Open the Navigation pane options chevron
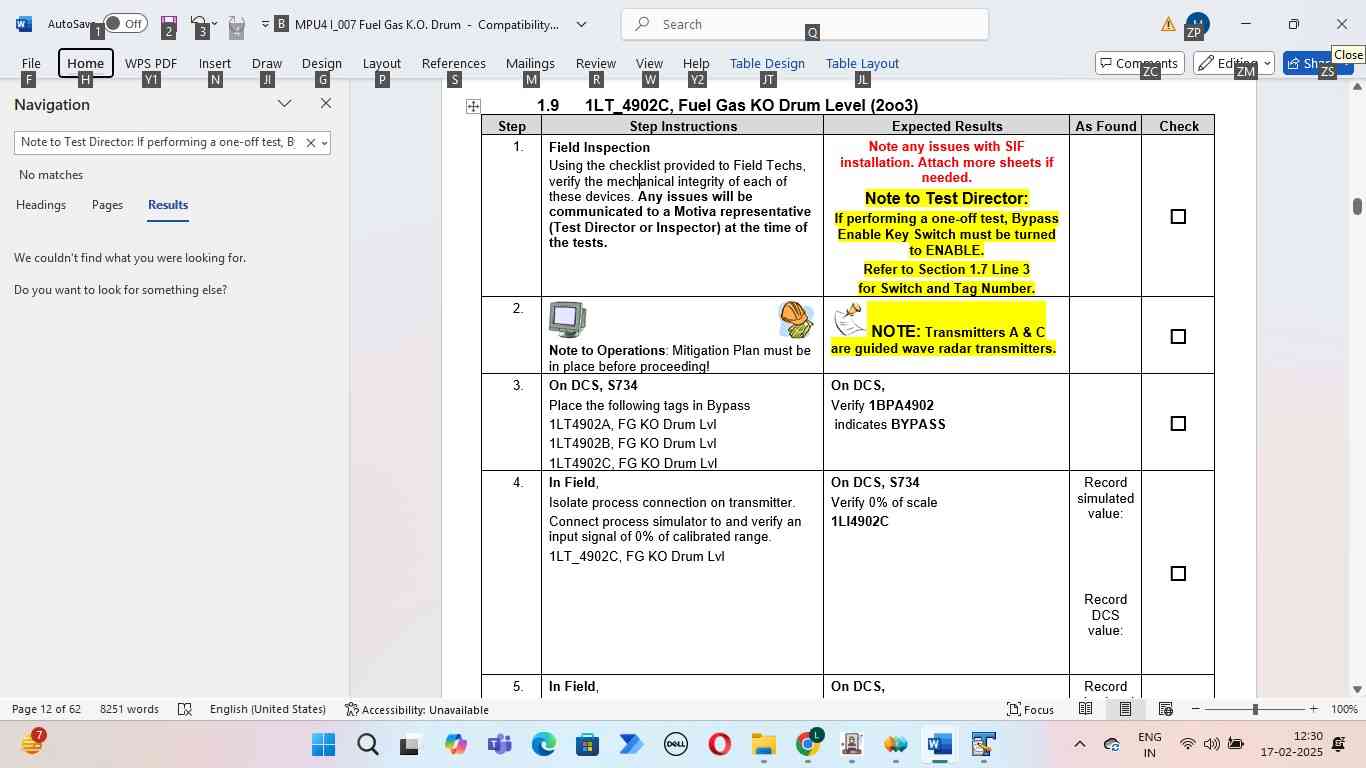Screen dimensions: 1366x768 (285, 104)
